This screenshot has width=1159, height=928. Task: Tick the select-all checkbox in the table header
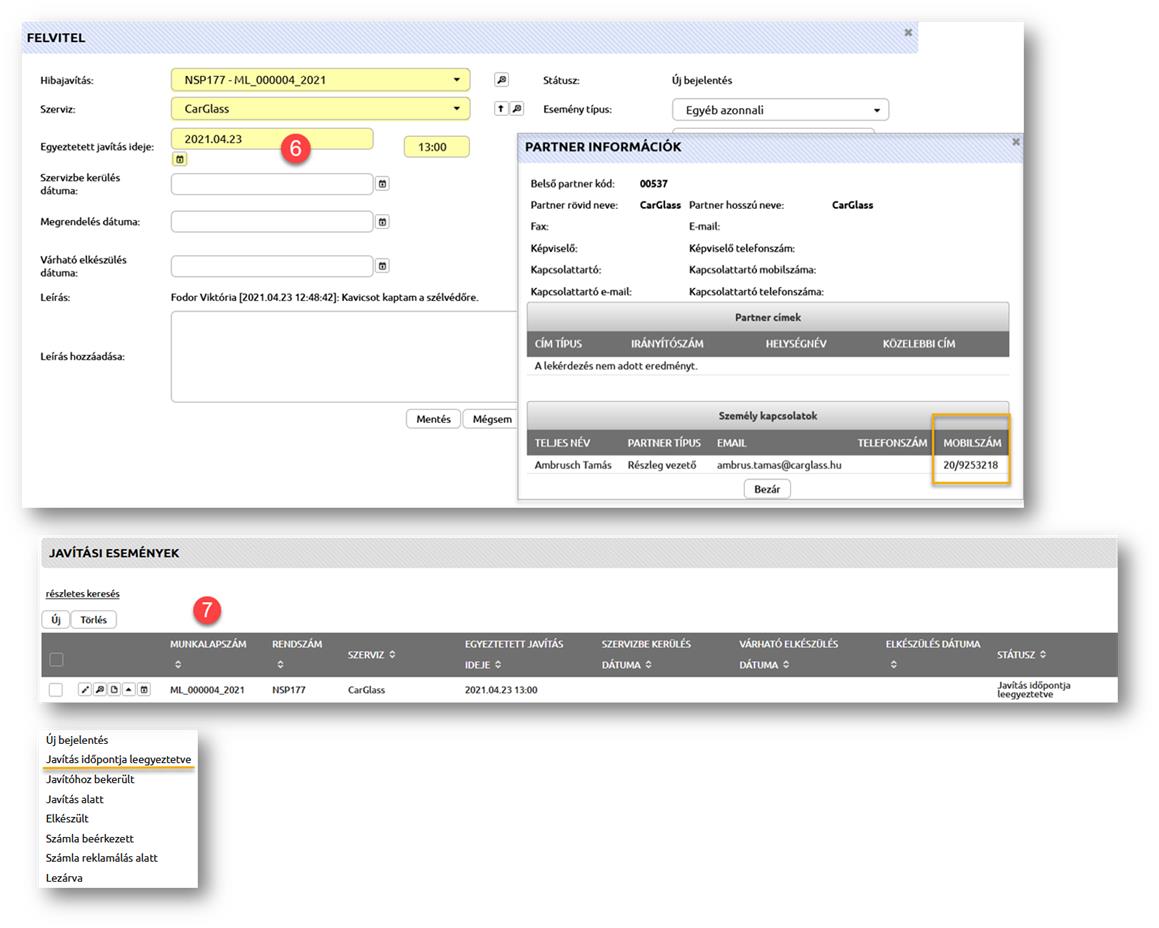[56, 659]
